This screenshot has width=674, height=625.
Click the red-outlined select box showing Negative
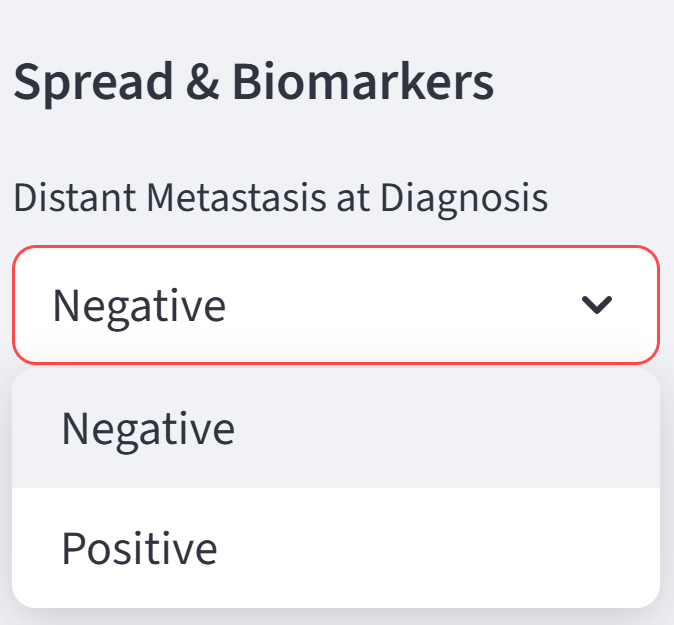pos(335,305)
